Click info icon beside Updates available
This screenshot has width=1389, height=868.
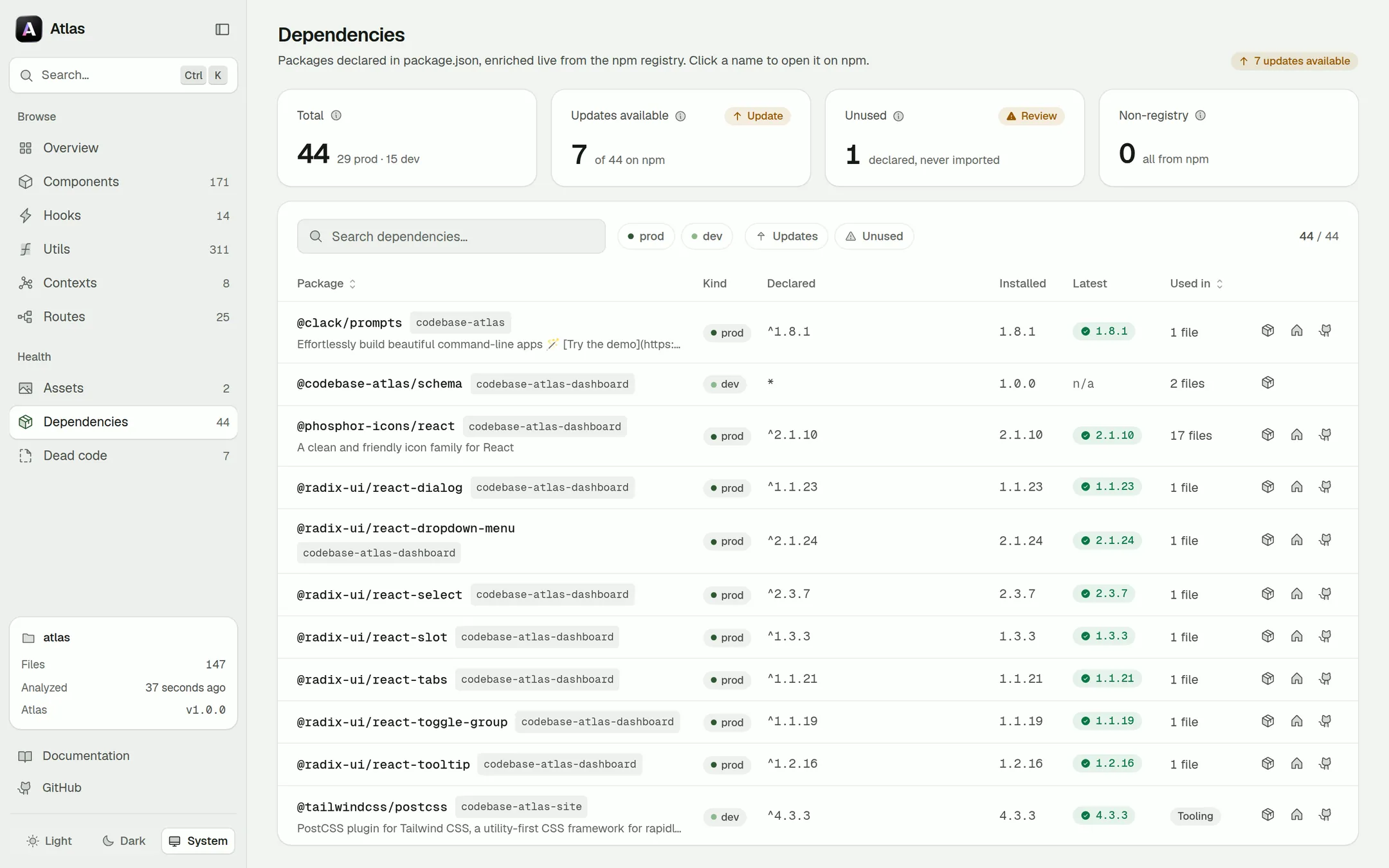(x=680, y=116)
